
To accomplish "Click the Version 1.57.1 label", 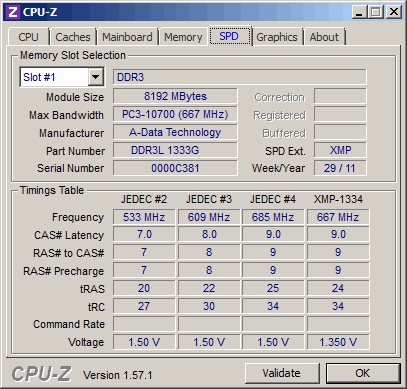I will pos(118,375).
